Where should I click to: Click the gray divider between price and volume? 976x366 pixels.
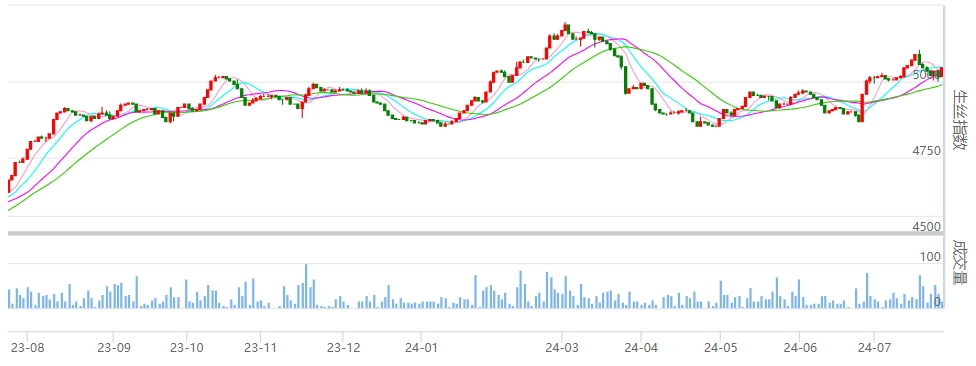point(476,234)
